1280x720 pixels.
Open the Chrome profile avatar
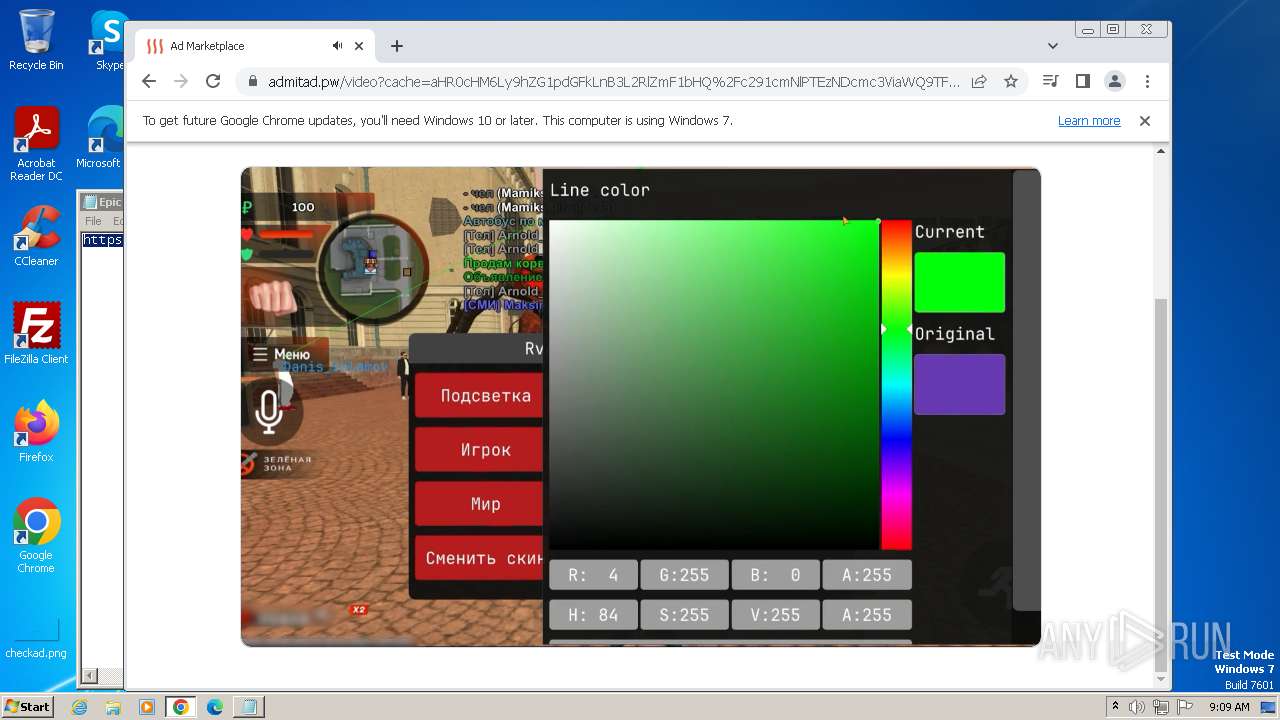(1114, 81)
